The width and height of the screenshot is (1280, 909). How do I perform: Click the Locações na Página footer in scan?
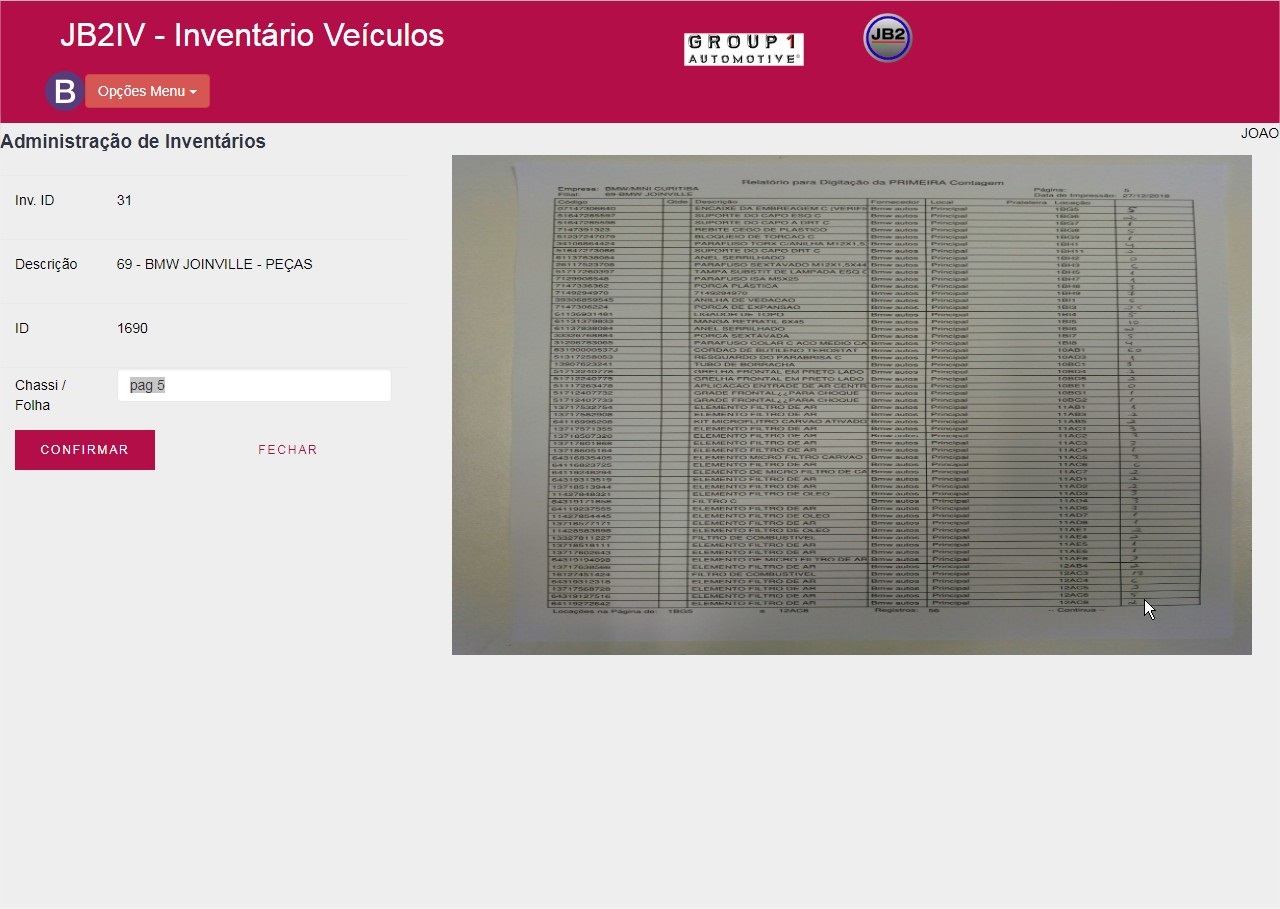tap(606, 610)
